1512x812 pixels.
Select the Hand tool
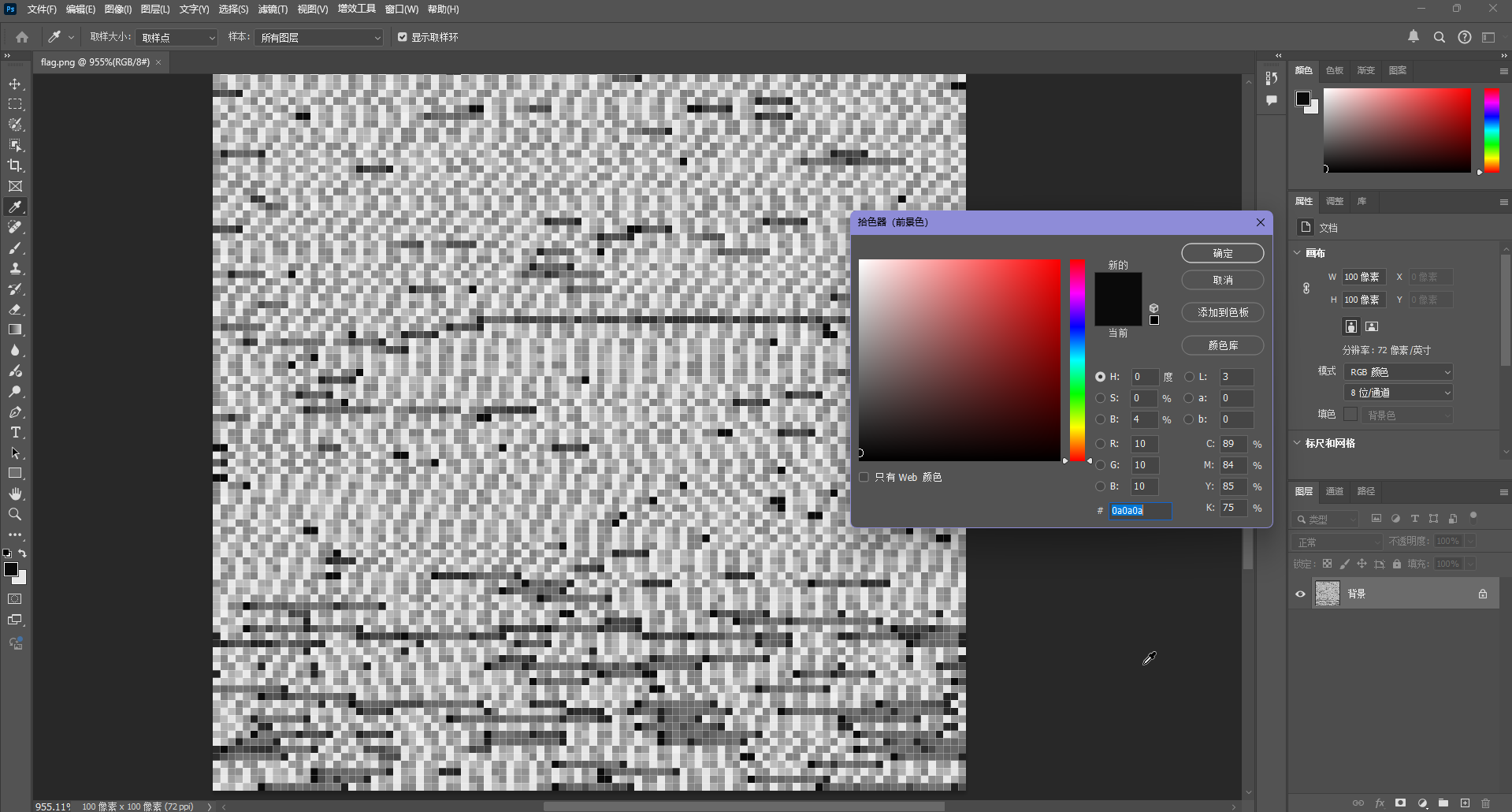[15, 494]
